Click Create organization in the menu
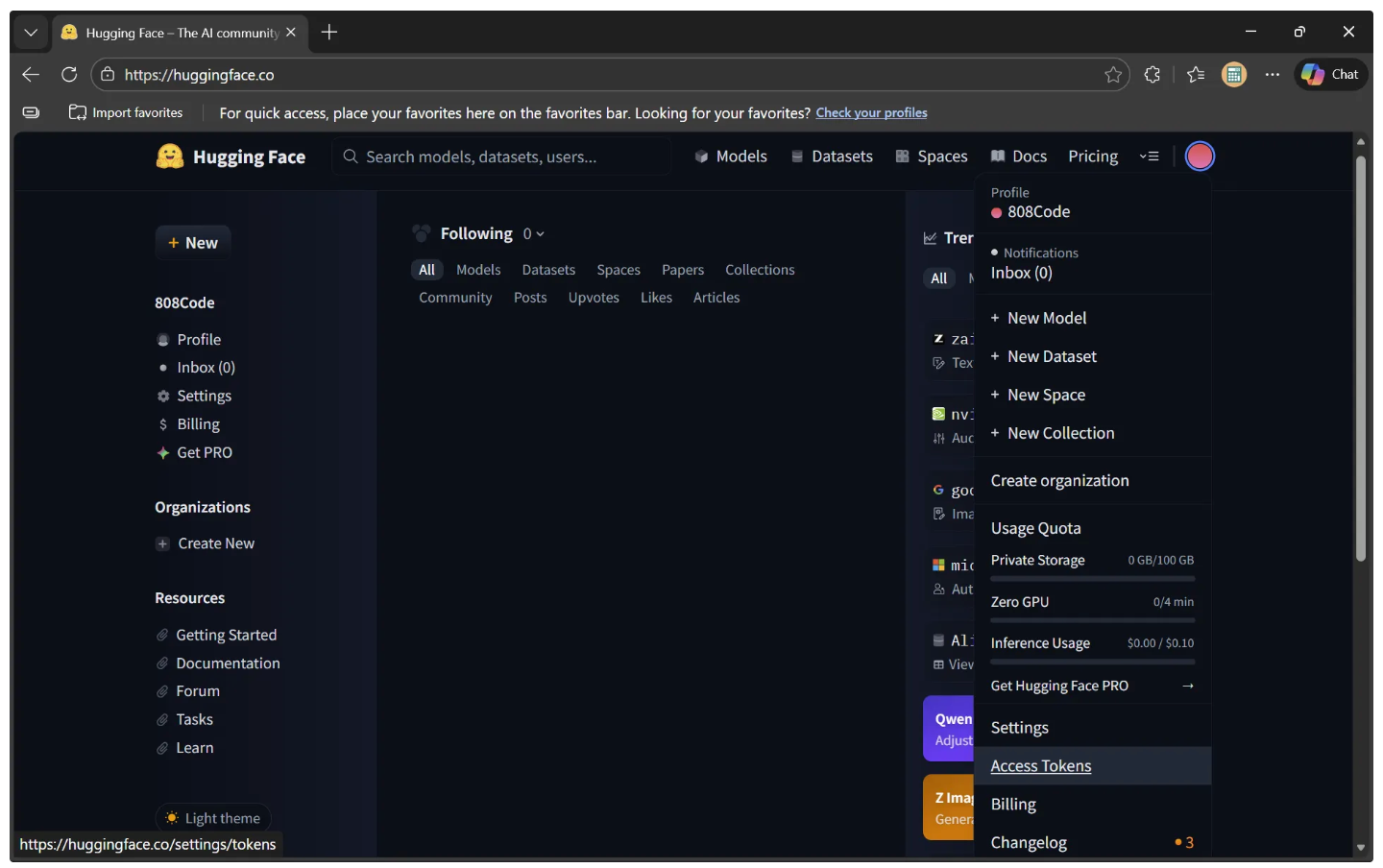The width and height of the screenshot is (1383, 868). pos(1092,481)
